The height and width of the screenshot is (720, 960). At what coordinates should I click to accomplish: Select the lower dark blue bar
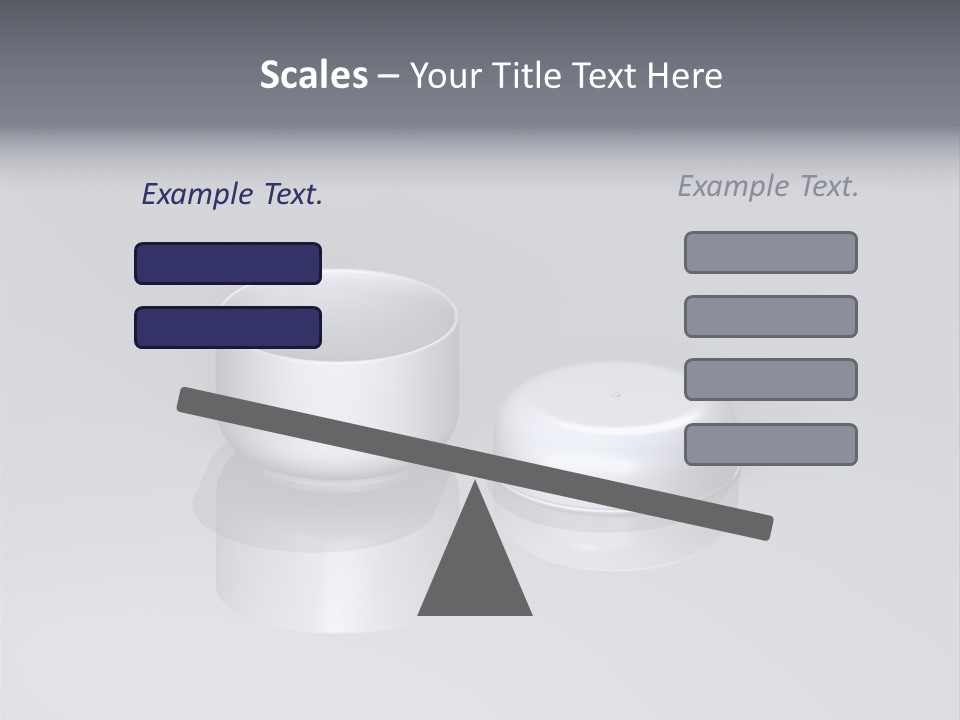[x=228, y=327]
